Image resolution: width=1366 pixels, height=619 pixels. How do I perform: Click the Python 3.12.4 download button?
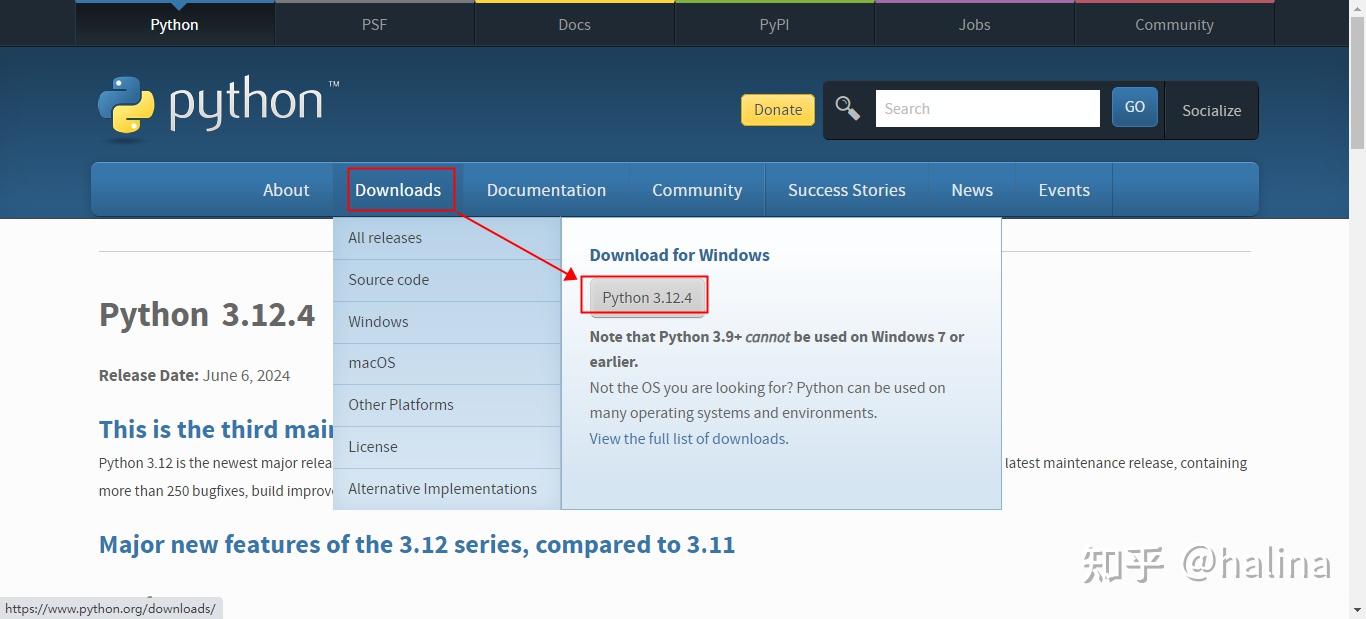(647, 298)
